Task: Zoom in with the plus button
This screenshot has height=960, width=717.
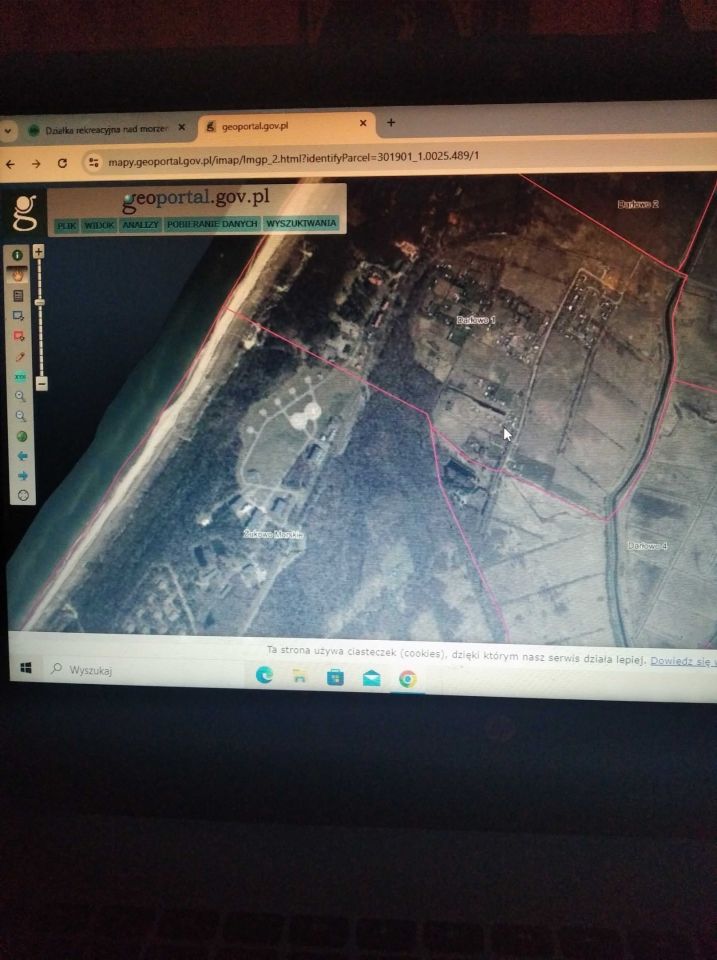Action: (39, 251)
